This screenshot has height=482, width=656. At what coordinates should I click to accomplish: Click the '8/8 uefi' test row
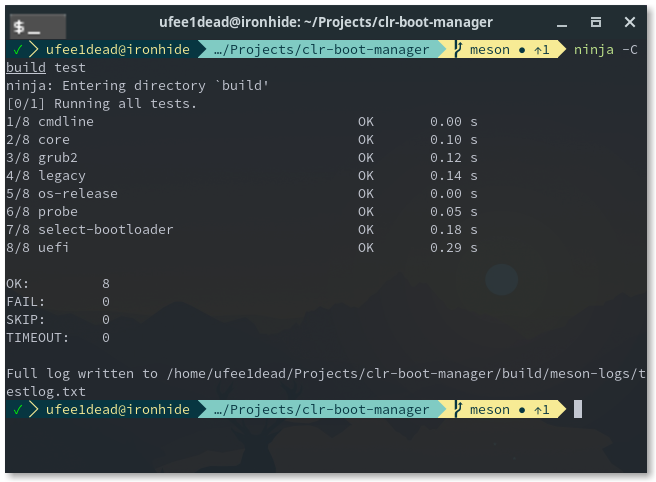pyautogui.click(x=241, y=248)
